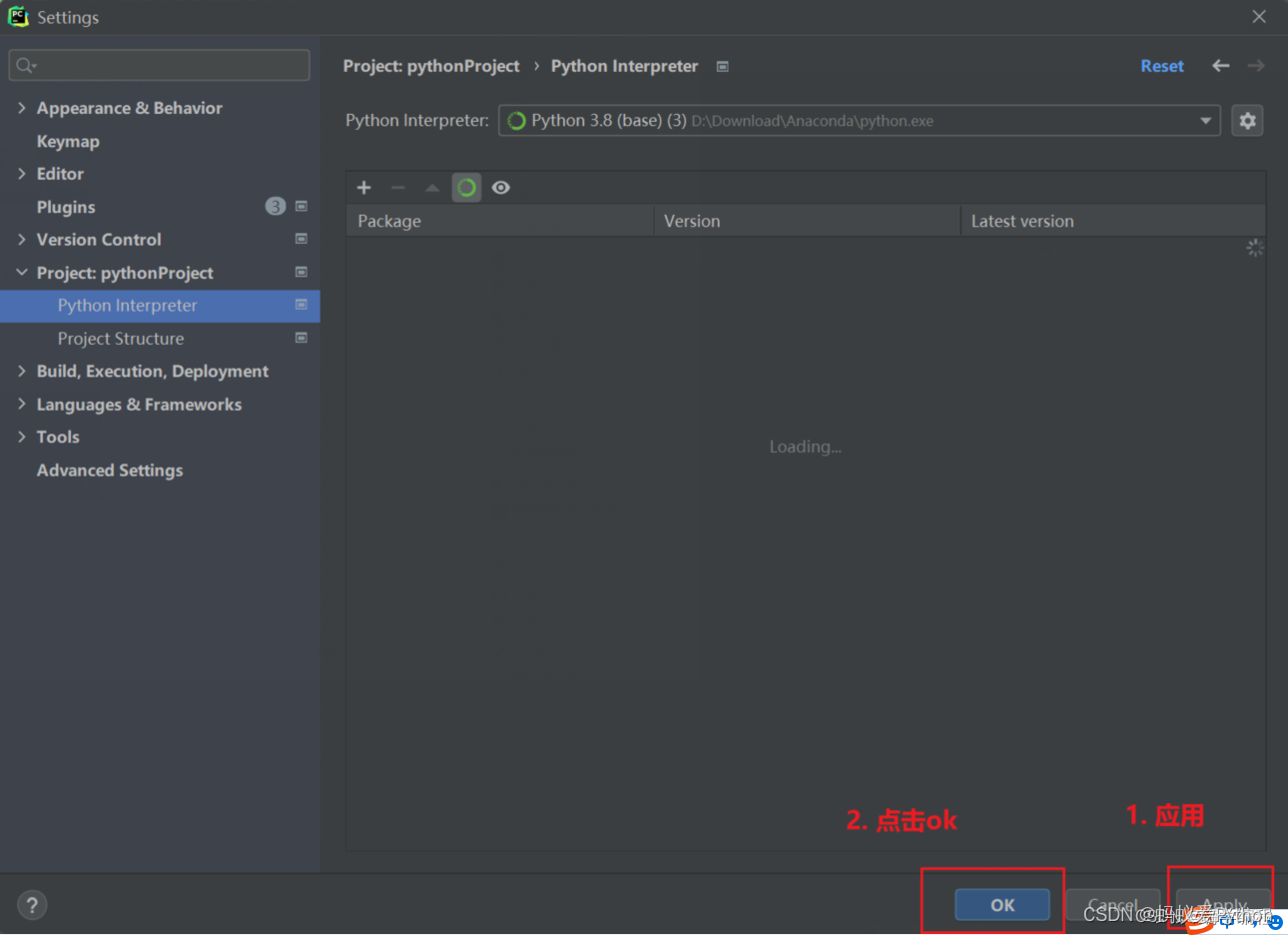Open Project Structure settings
The image size is (1288, 935).
[121, 339]
